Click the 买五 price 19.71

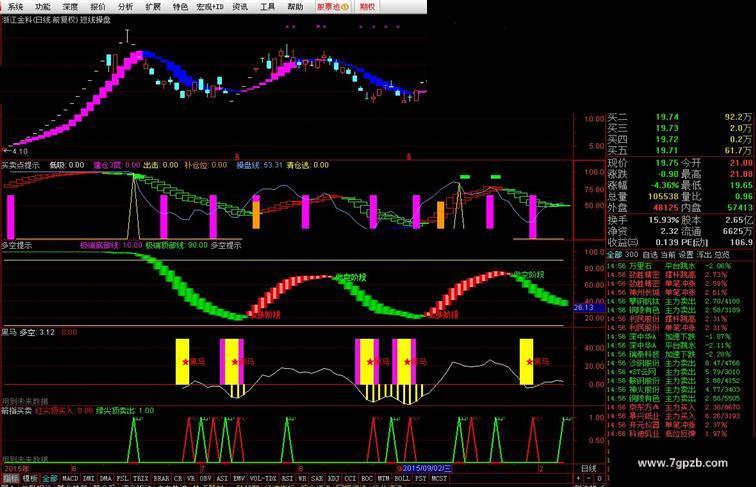667,150
